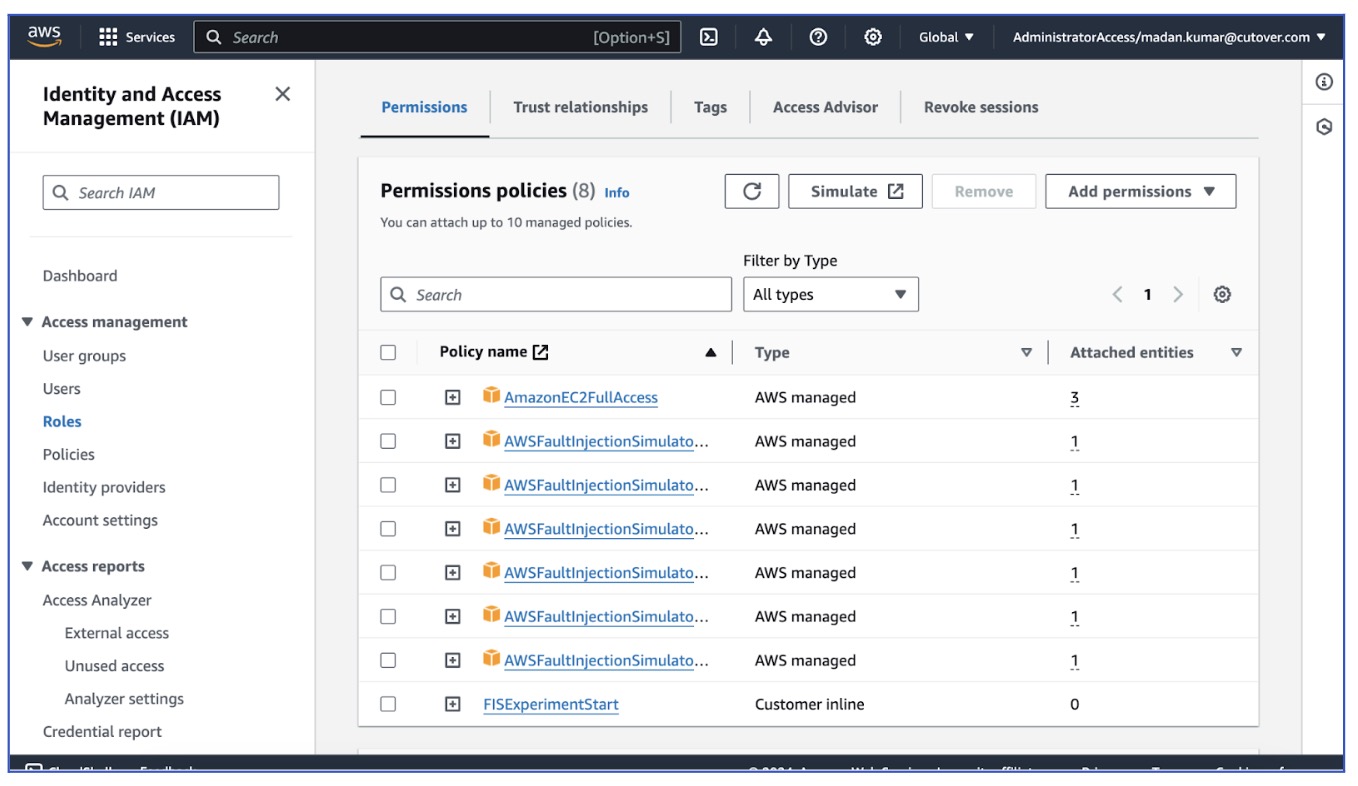This screenshot has height=786, width=1358.
Task: Go to Dashboard in the sidebar
Action: pos(80,275)
